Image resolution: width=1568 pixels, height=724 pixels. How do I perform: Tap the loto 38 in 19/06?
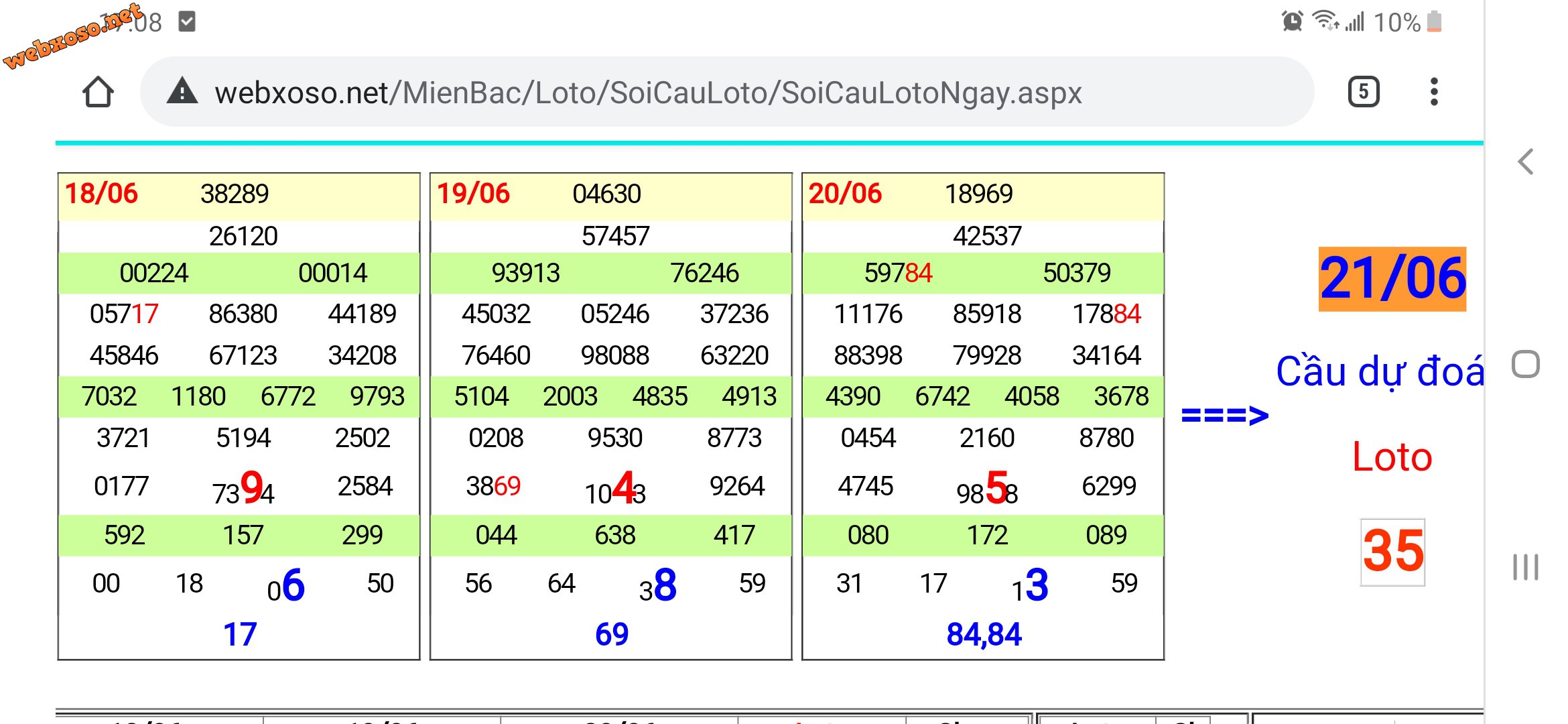coord(657,586)
